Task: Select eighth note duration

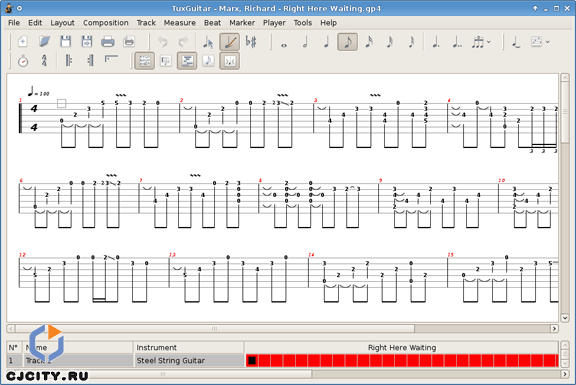Action: point(348,42)
